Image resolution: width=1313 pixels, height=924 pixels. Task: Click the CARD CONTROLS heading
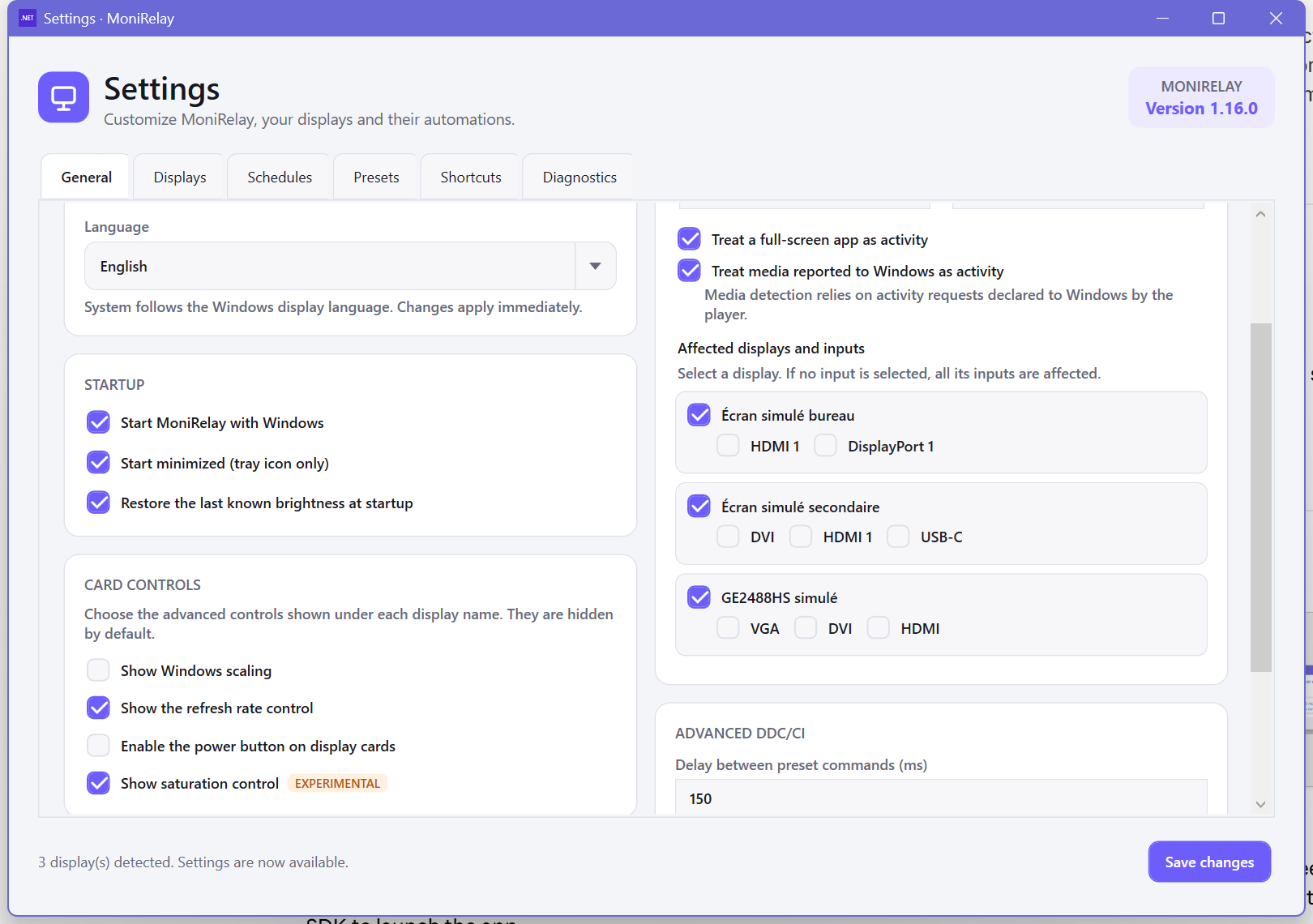tap(143, 584)
